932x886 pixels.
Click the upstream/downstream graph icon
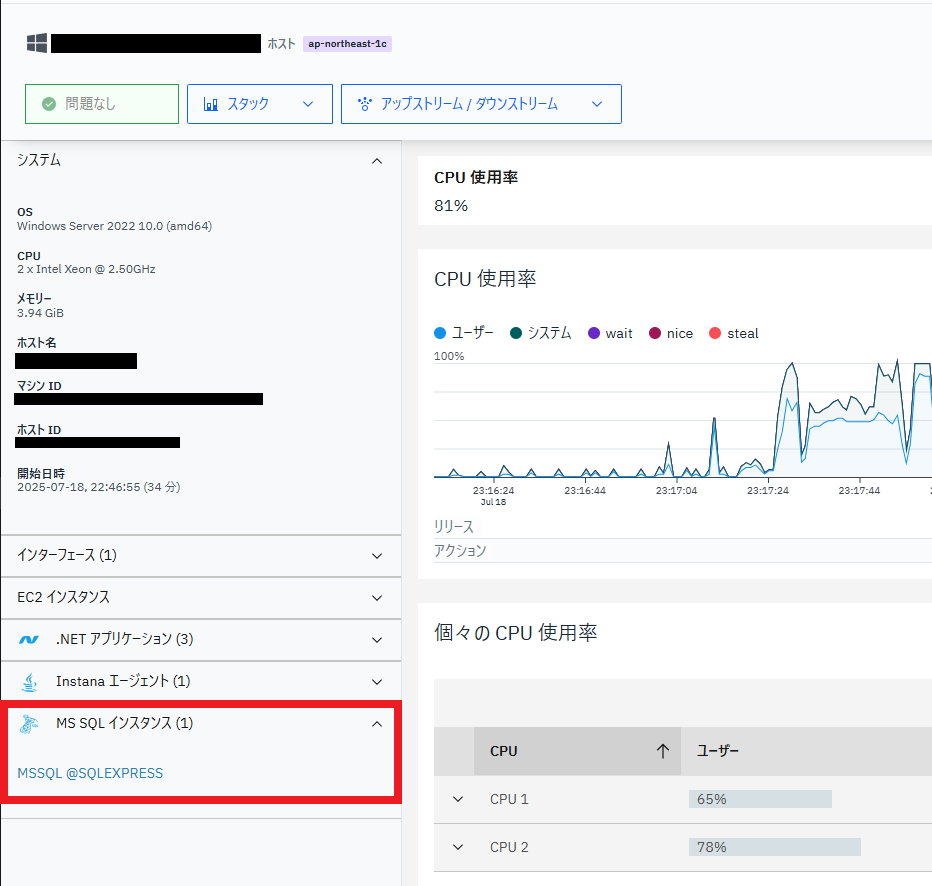click(x=364, y=104)
